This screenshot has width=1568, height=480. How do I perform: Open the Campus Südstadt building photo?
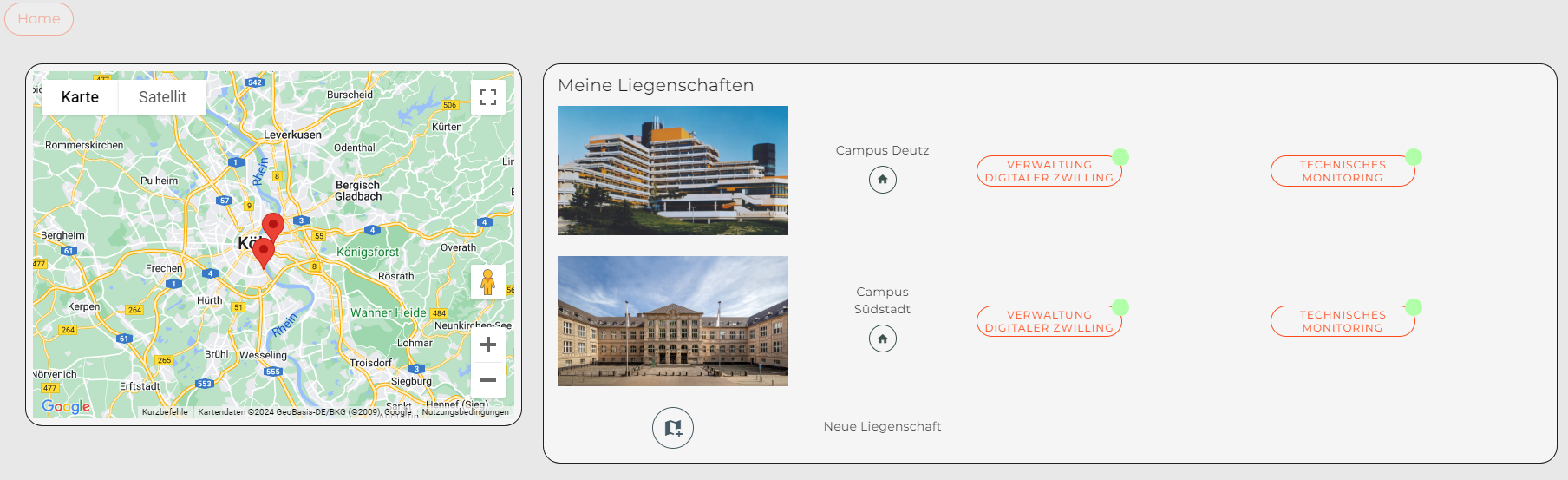[673, 321]
